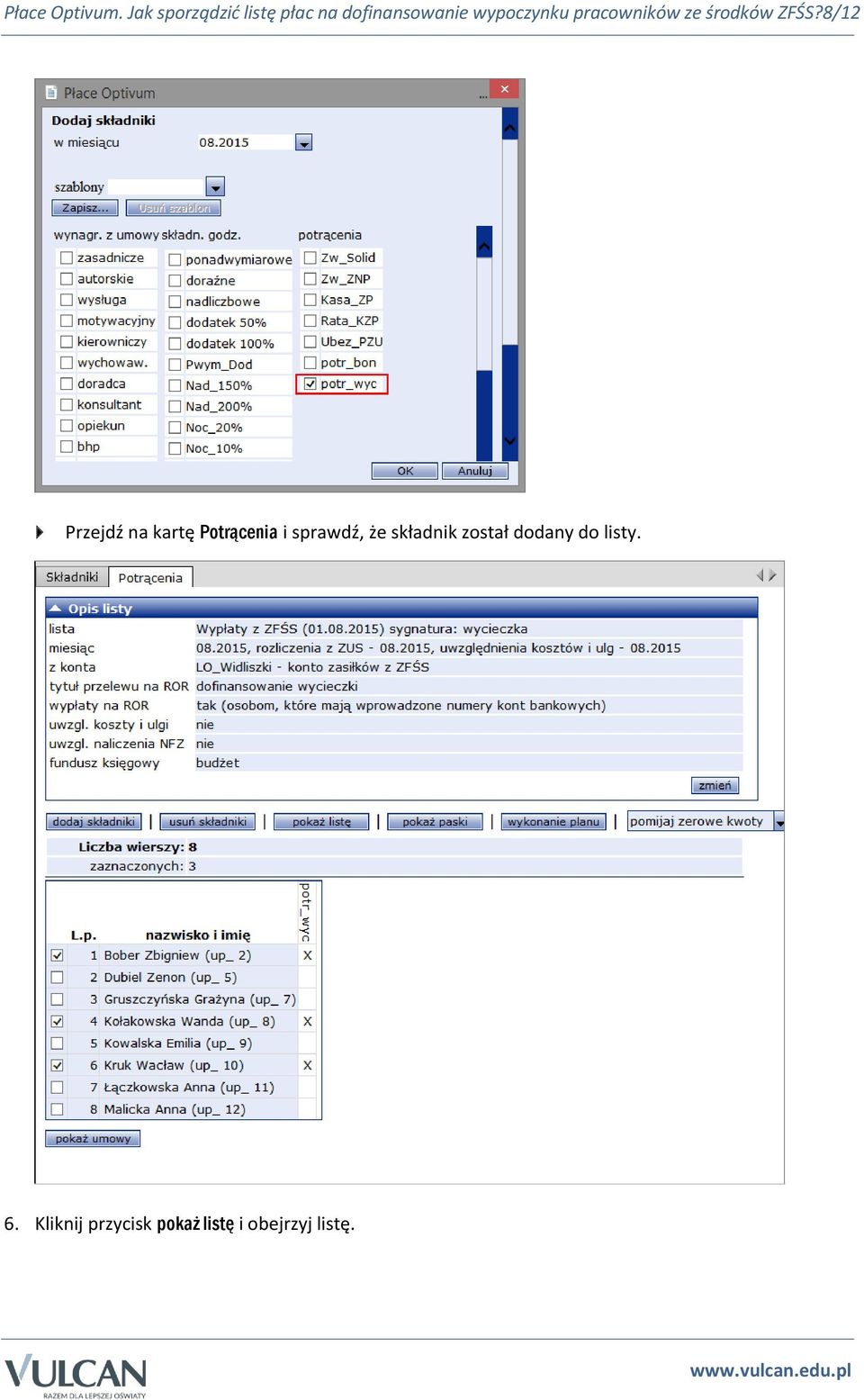The width and height of the screenshot is (864, 1400).
Task: Open the www.vulcan.edu.pl link
Action: [x=770, y=1369]
